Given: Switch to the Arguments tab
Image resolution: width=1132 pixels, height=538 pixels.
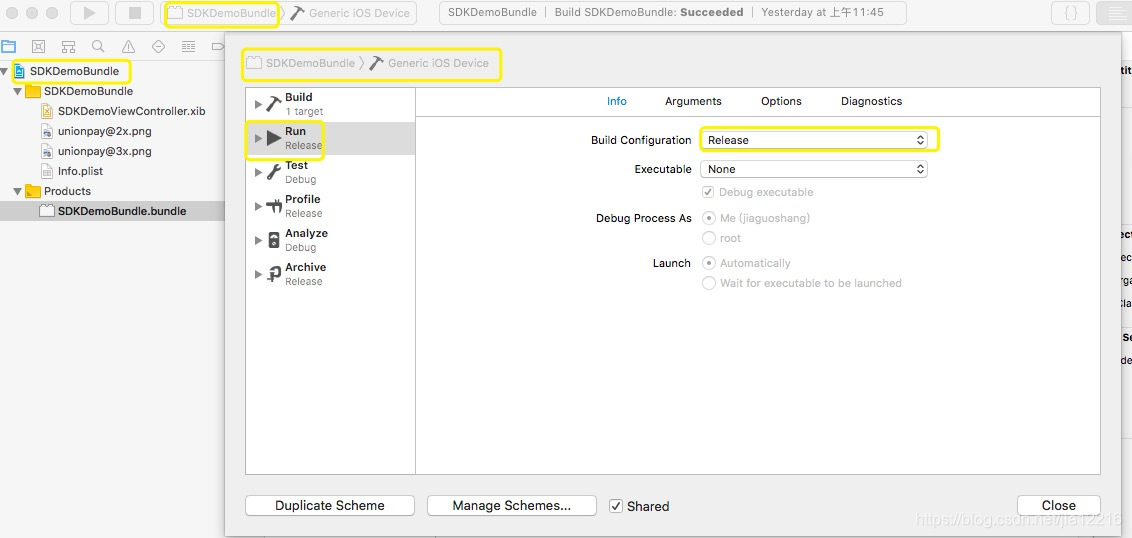Looking at the screenshot, I should (693, 101).
